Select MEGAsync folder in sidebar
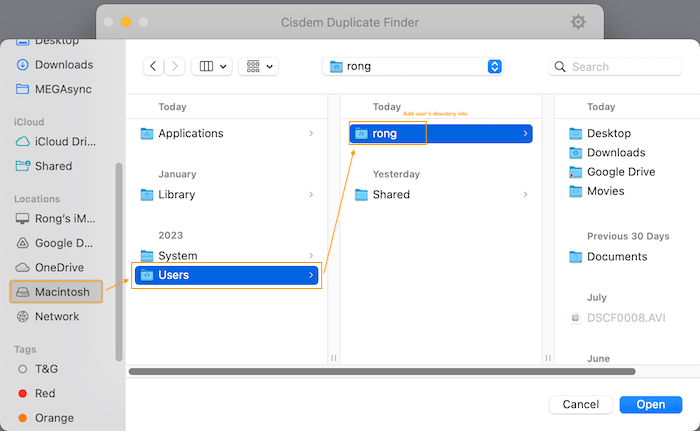The image size is (700, 431). click(65, 89)
